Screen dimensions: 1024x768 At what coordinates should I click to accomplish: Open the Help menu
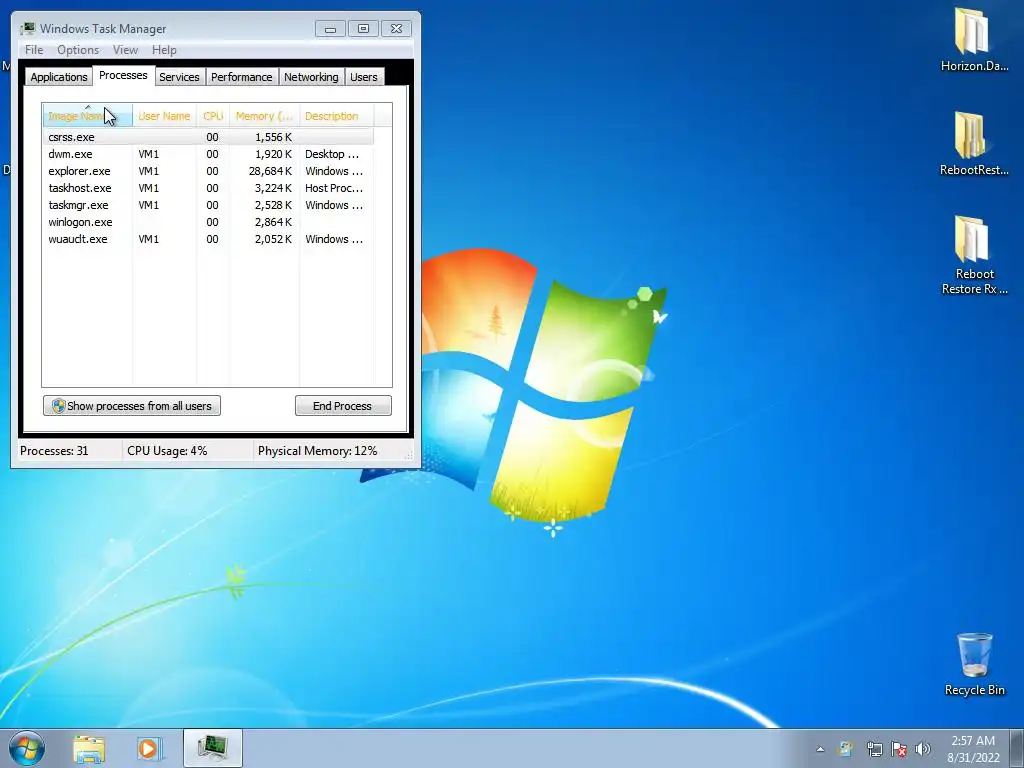164,50
